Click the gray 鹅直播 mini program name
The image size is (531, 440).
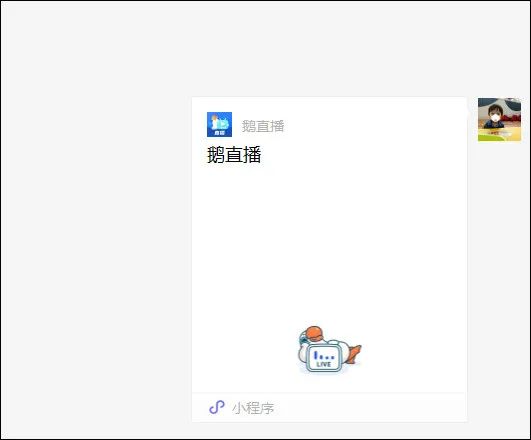(263, 126)
